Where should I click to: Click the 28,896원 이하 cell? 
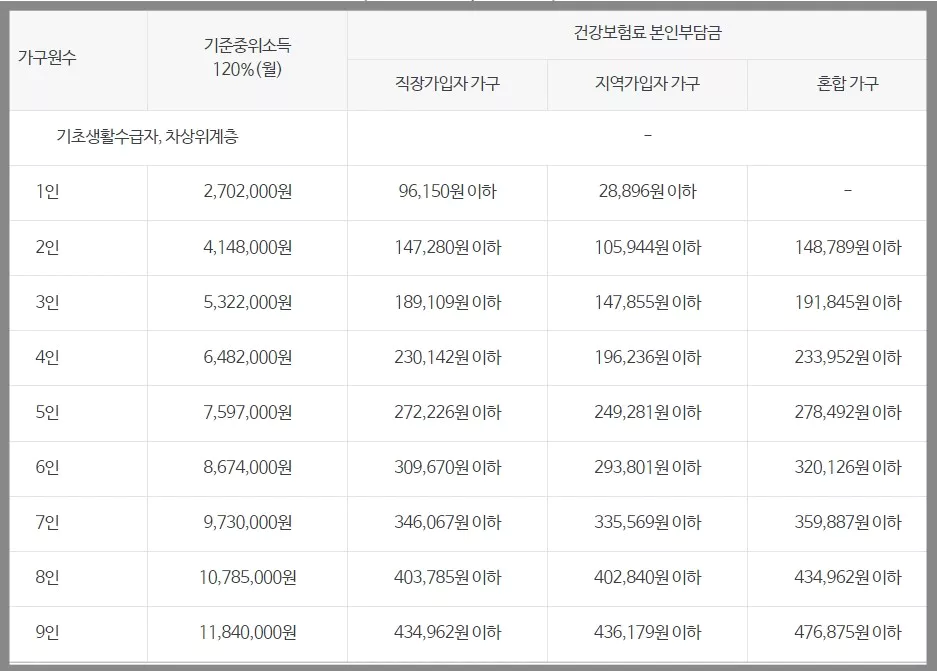pos(645,191)
